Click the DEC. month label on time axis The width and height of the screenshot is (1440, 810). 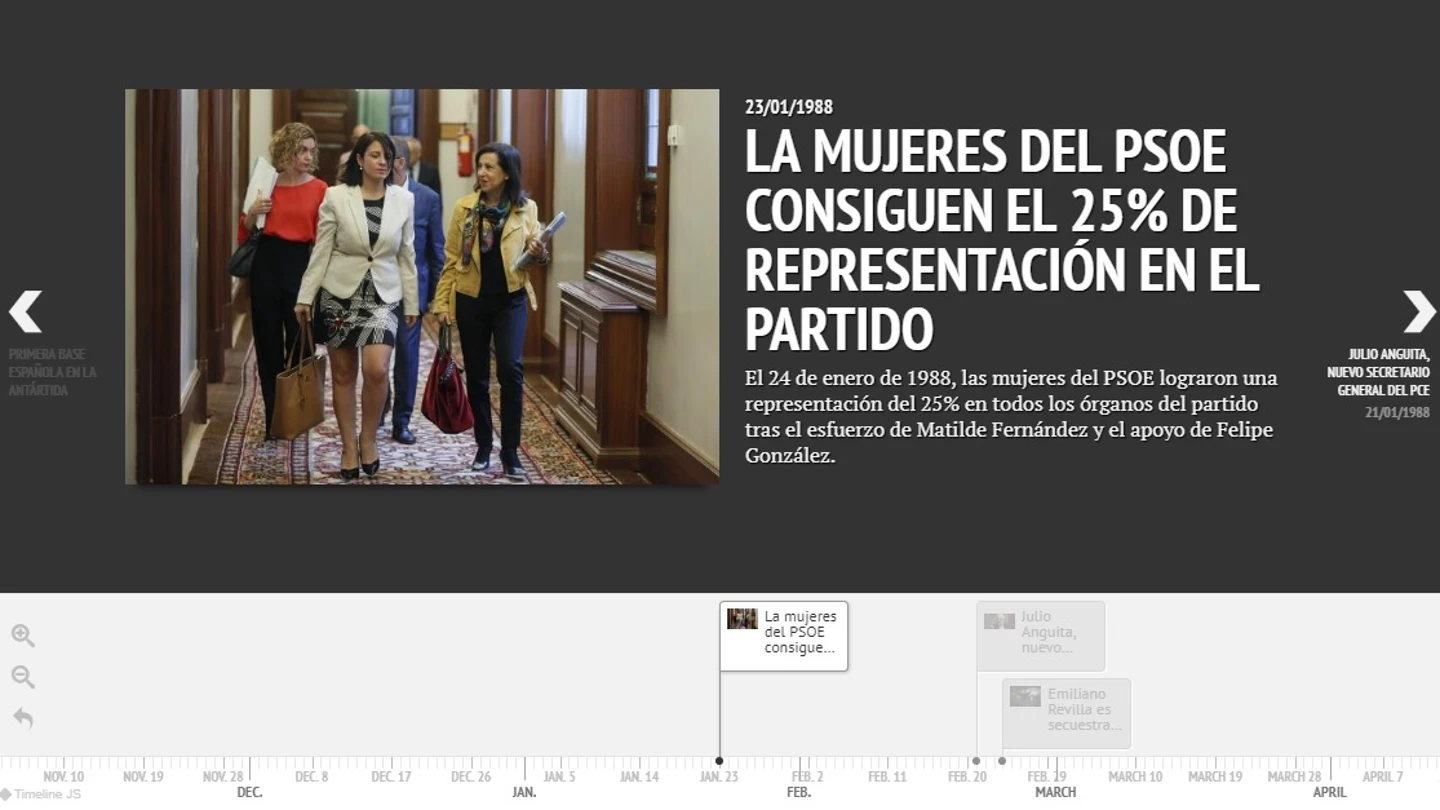click(250, 792)
